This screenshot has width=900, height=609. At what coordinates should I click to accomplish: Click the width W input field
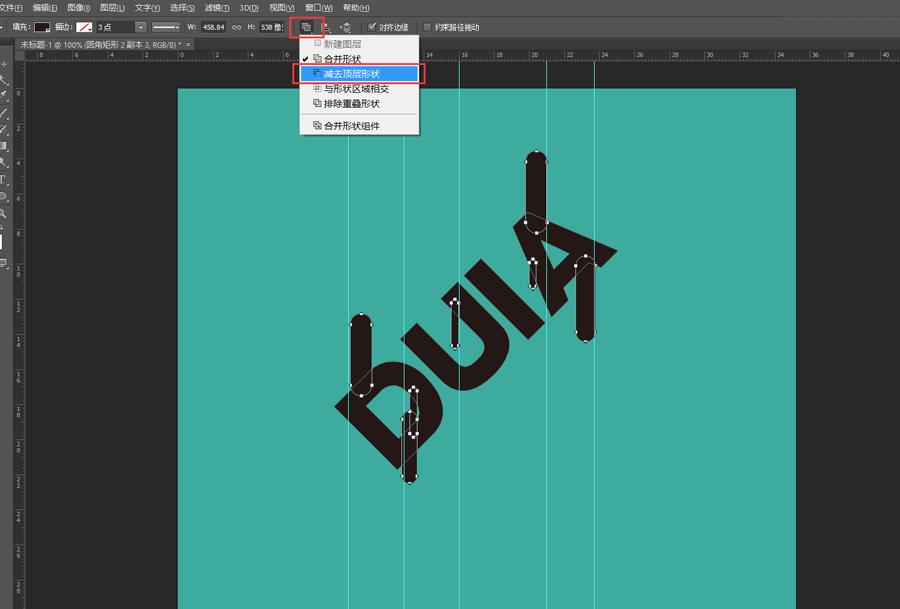pos(213,27)
